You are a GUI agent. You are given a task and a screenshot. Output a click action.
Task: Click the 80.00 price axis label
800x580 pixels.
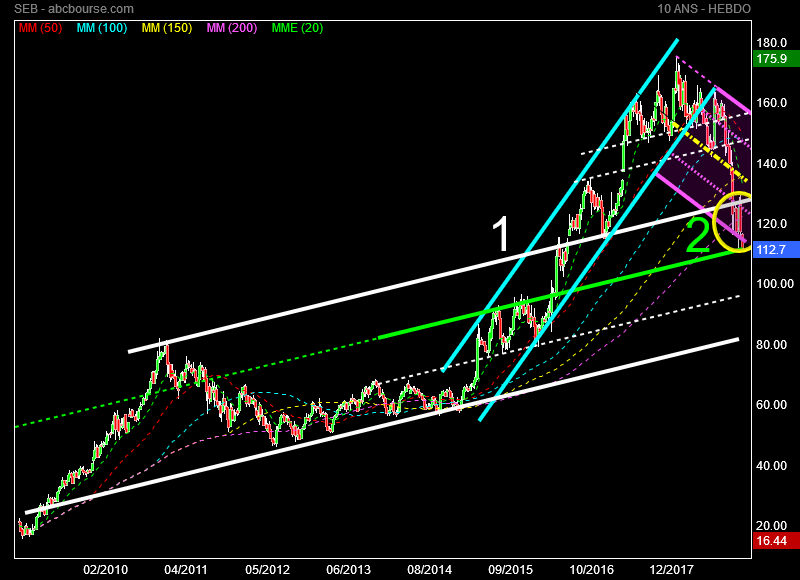click(x=771, y=345)
